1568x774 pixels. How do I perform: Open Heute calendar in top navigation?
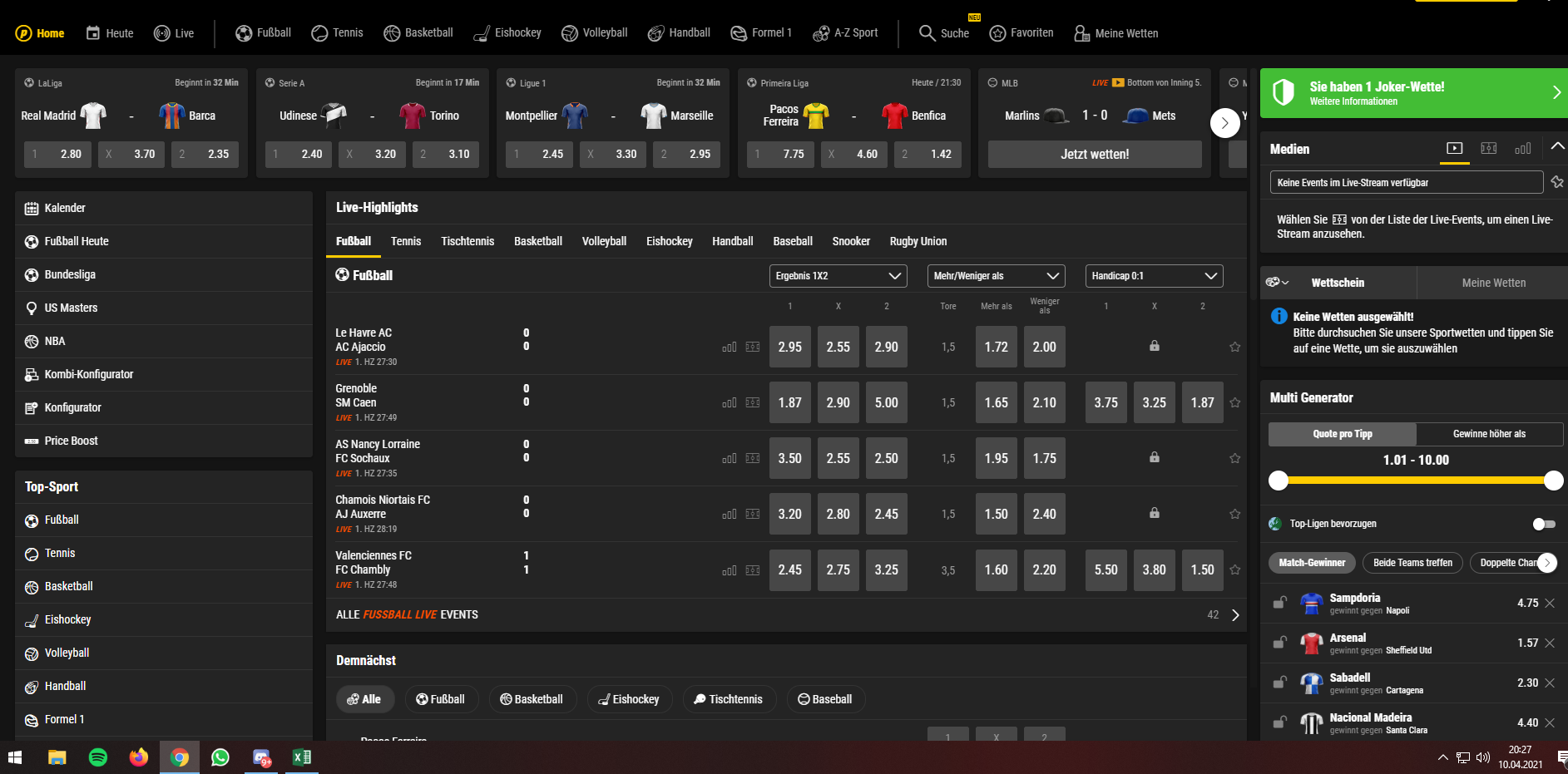click(110, 33)
